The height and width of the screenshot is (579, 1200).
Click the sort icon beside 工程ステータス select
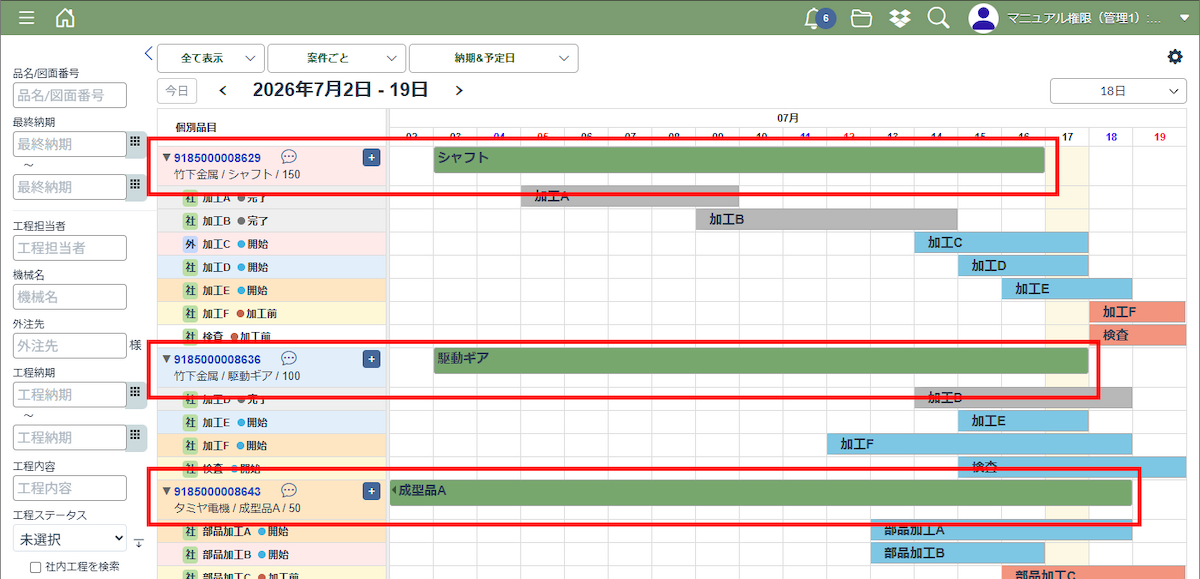click(139, 543)
